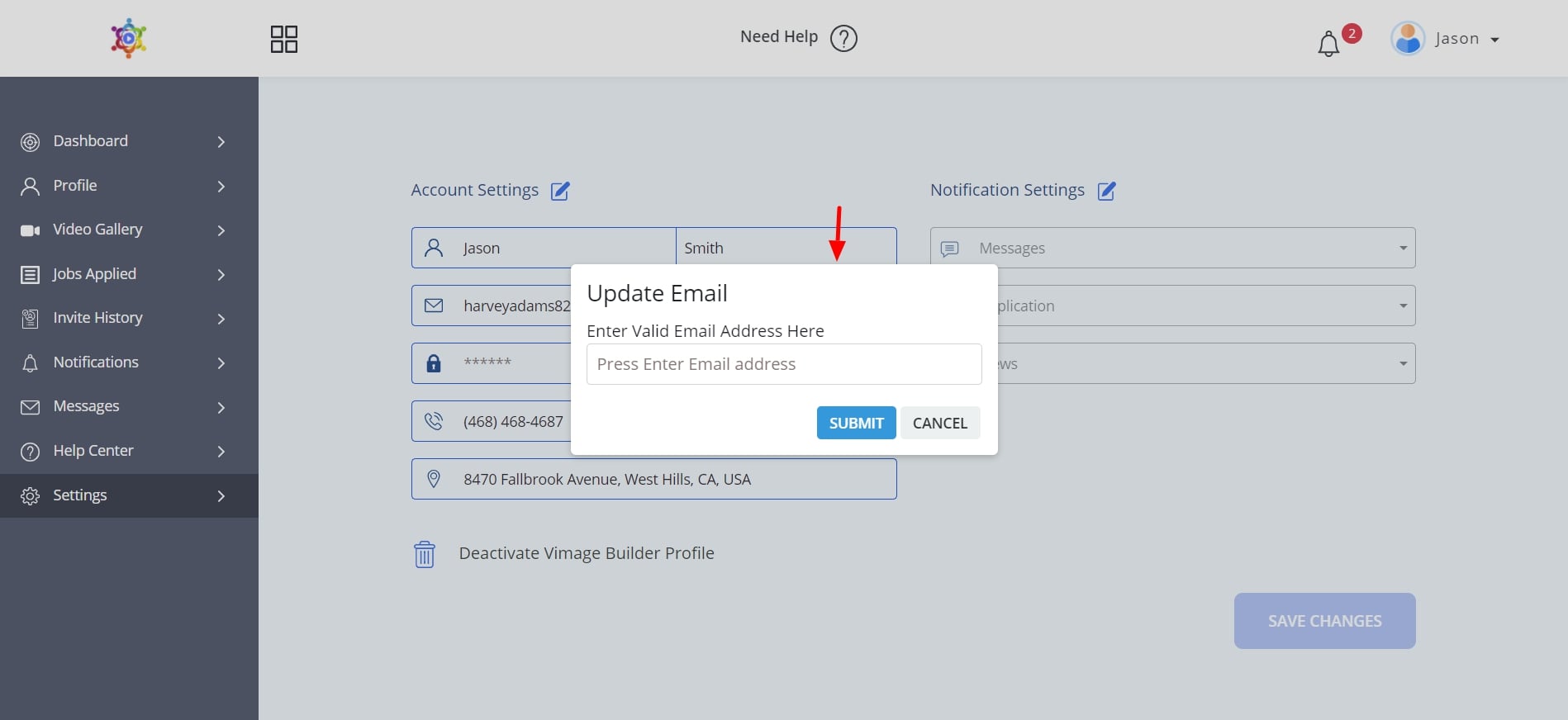This screenshot has width=1568, height=720.
Task: Click the Notification Settings edit pencil icon
Action: (1106, 191)
